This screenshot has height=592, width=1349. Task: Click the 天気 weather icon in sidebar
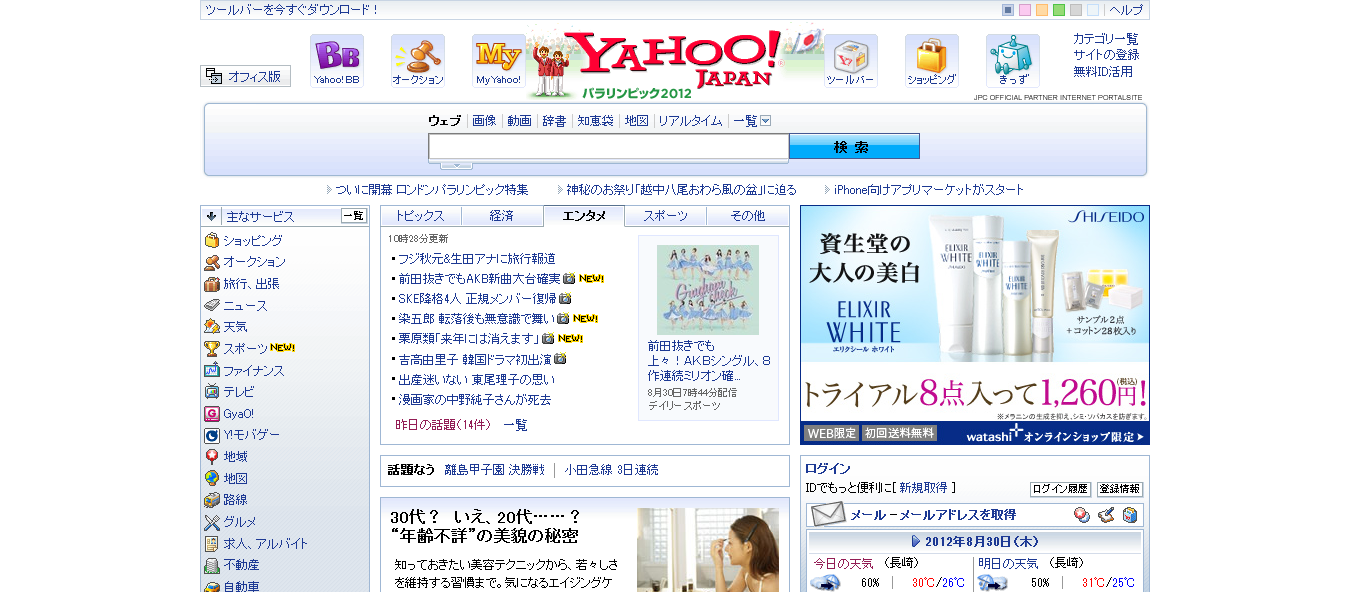tap(212, 327)
